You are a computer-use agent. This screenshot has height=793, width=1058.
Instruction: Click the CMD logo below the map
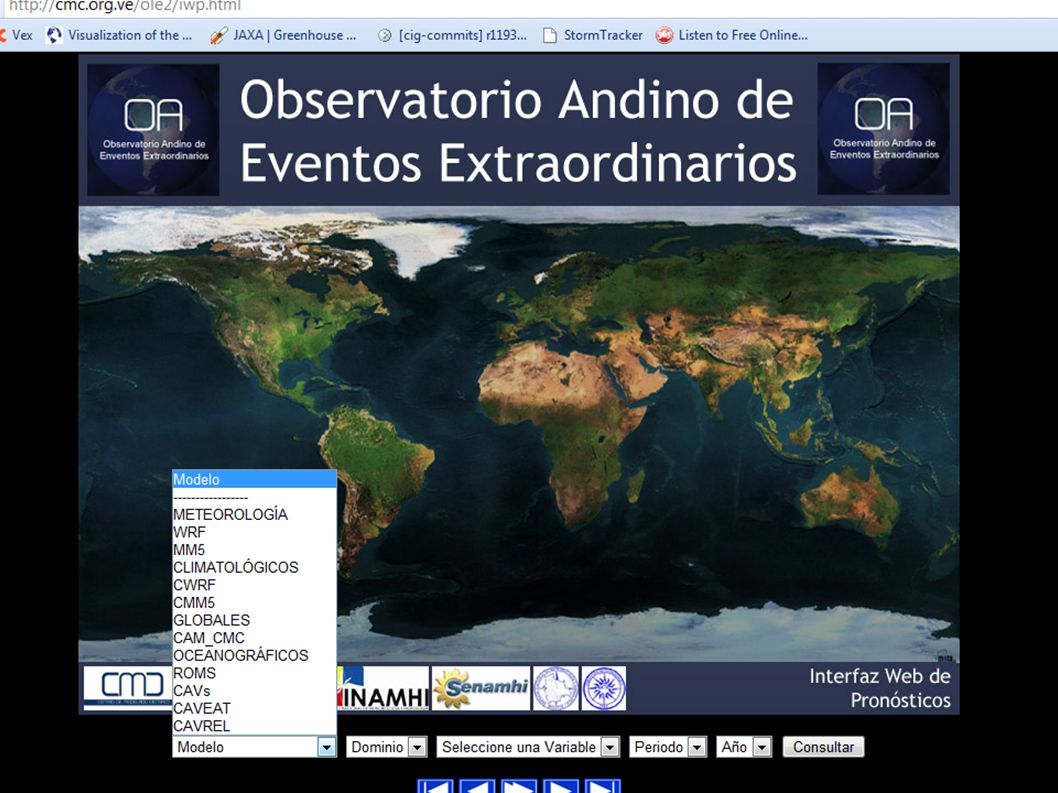[128, 688]
